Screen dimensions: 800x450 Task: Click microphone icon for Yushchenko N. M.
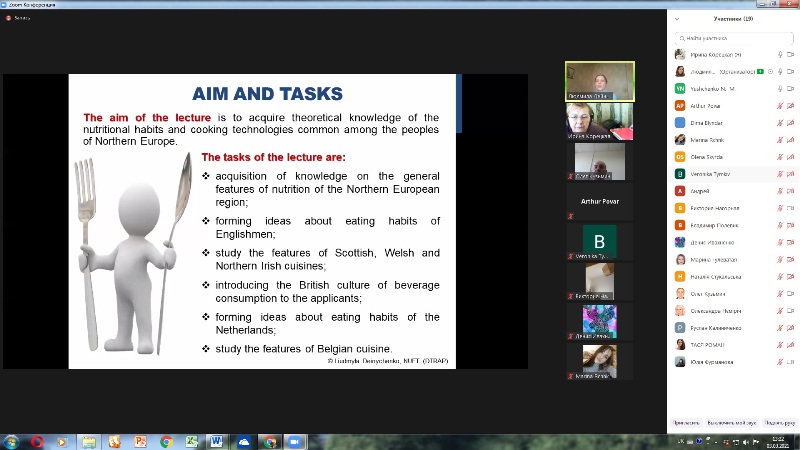coord(780,89)
